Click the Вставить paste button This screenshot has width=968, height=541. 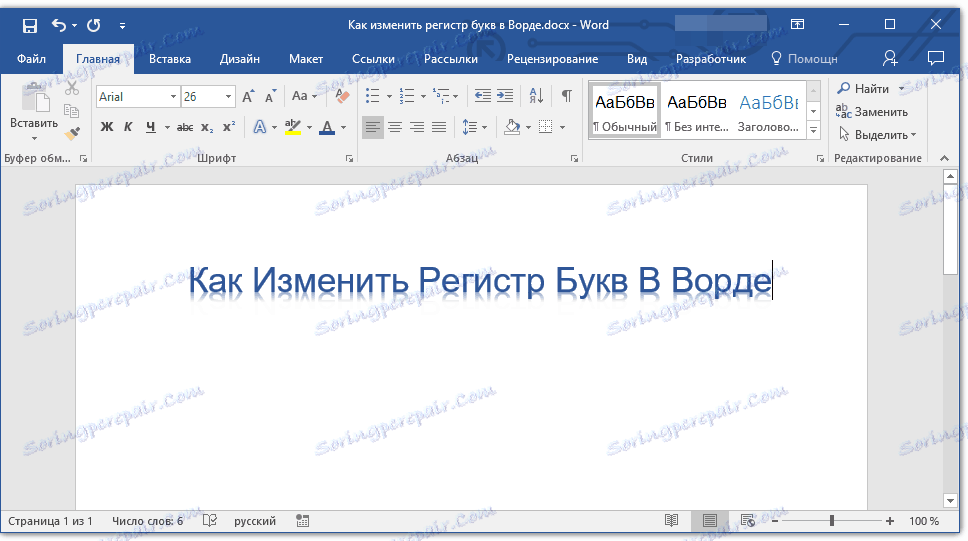pos(34,111)
